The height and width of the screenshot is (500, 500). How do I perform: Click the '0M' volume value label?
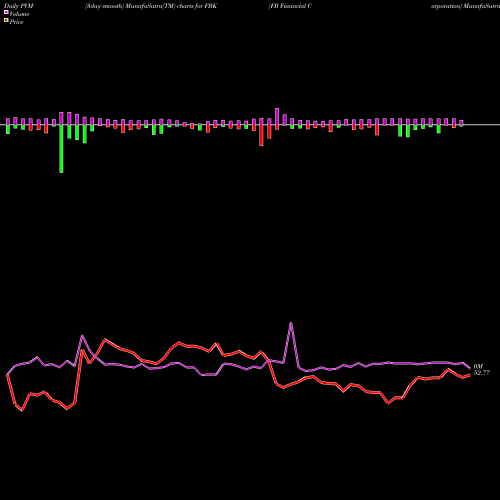click(x=478, y=366)
